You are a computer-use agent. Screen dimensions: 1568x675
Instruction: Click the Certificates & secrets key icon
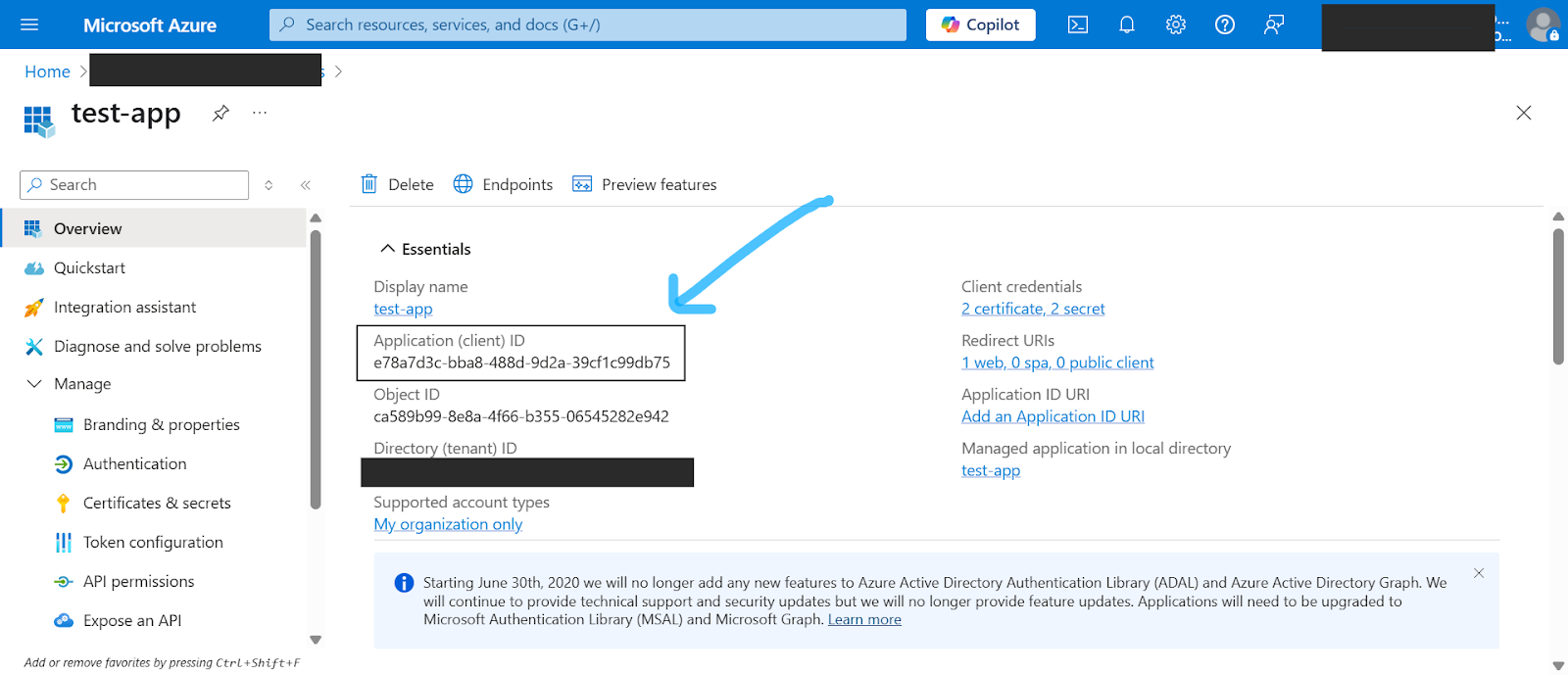pyautogui.click(x=64, y=504)
